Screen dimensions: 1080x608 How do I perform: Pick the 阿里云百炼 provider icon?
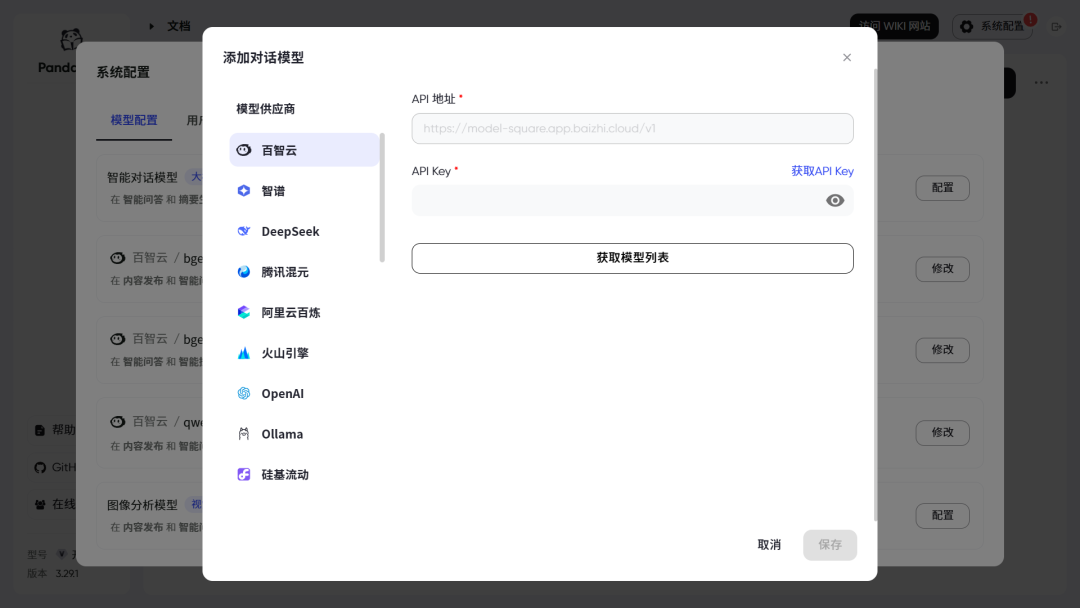pos(244,313)
